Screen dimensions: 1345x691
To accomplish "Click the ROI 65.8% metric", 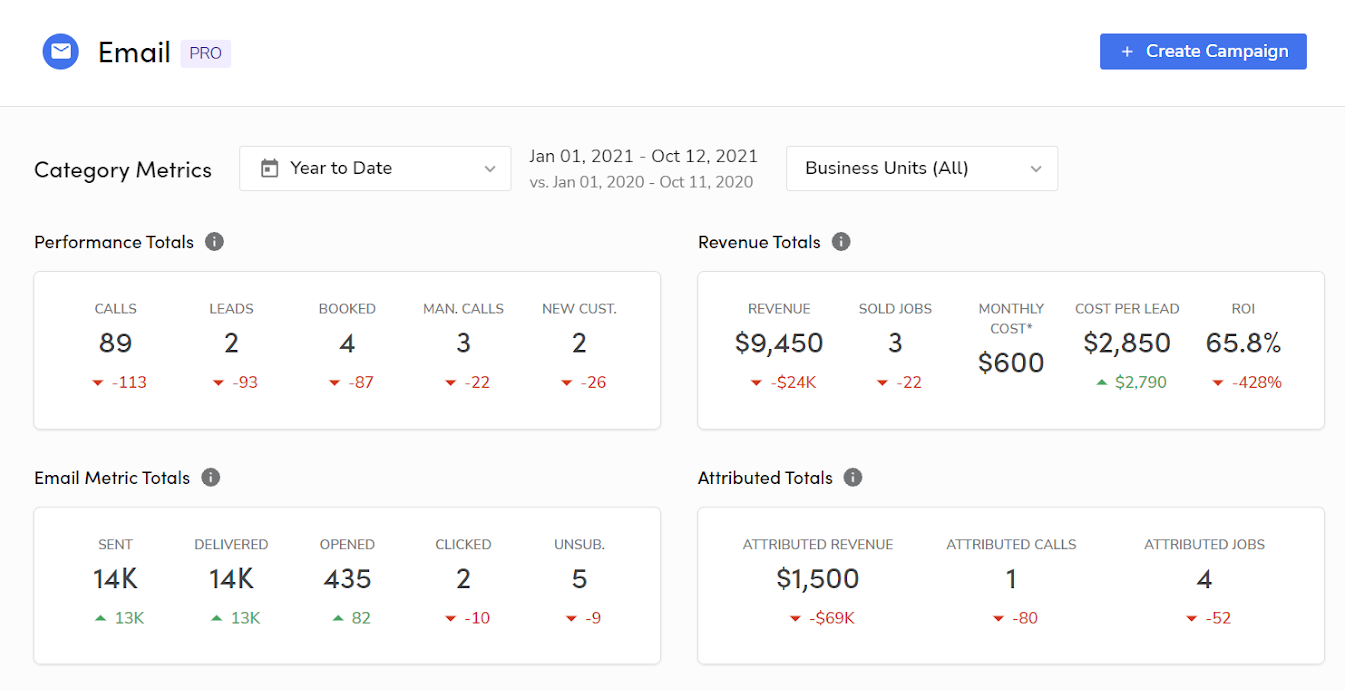I will tap(1243, 343).
